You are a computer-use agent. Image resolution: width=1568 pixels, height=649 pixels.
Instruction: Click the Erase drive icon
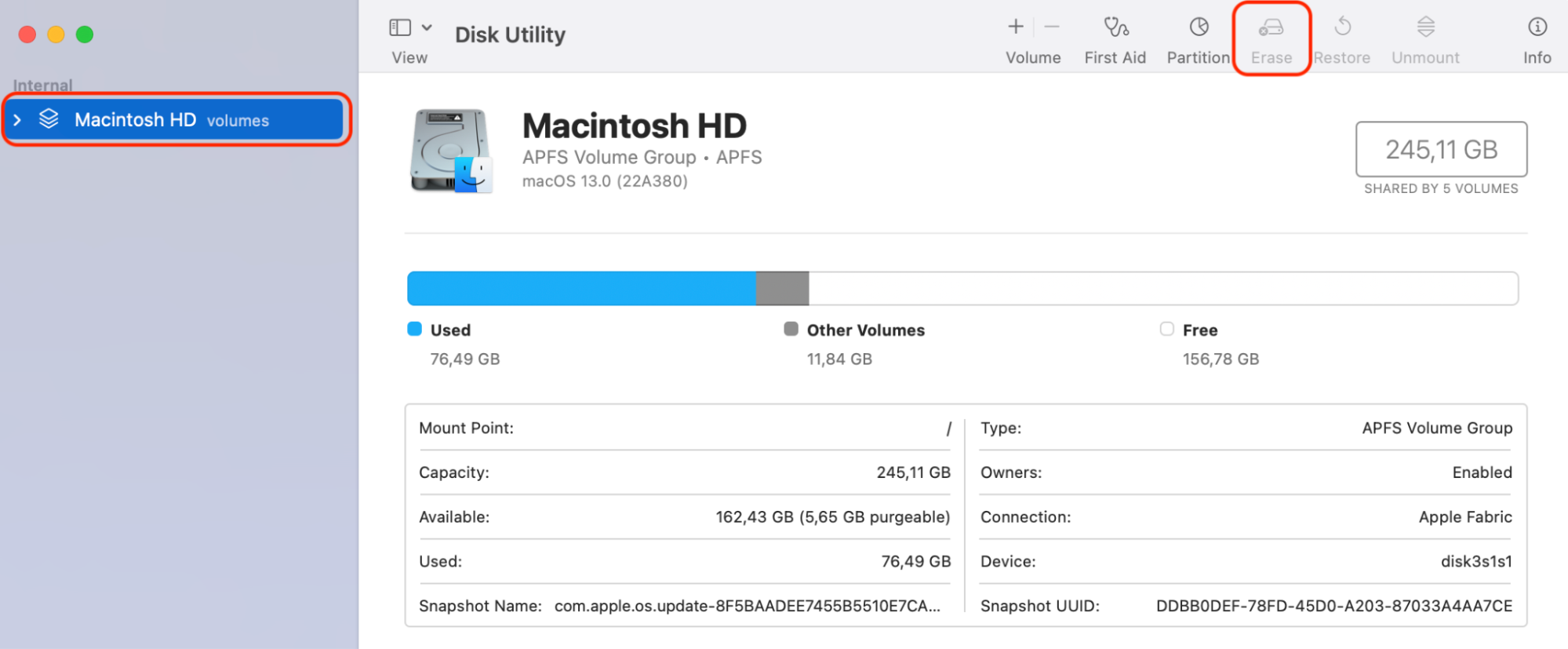pyautogui.click(x=1271, y=28)
